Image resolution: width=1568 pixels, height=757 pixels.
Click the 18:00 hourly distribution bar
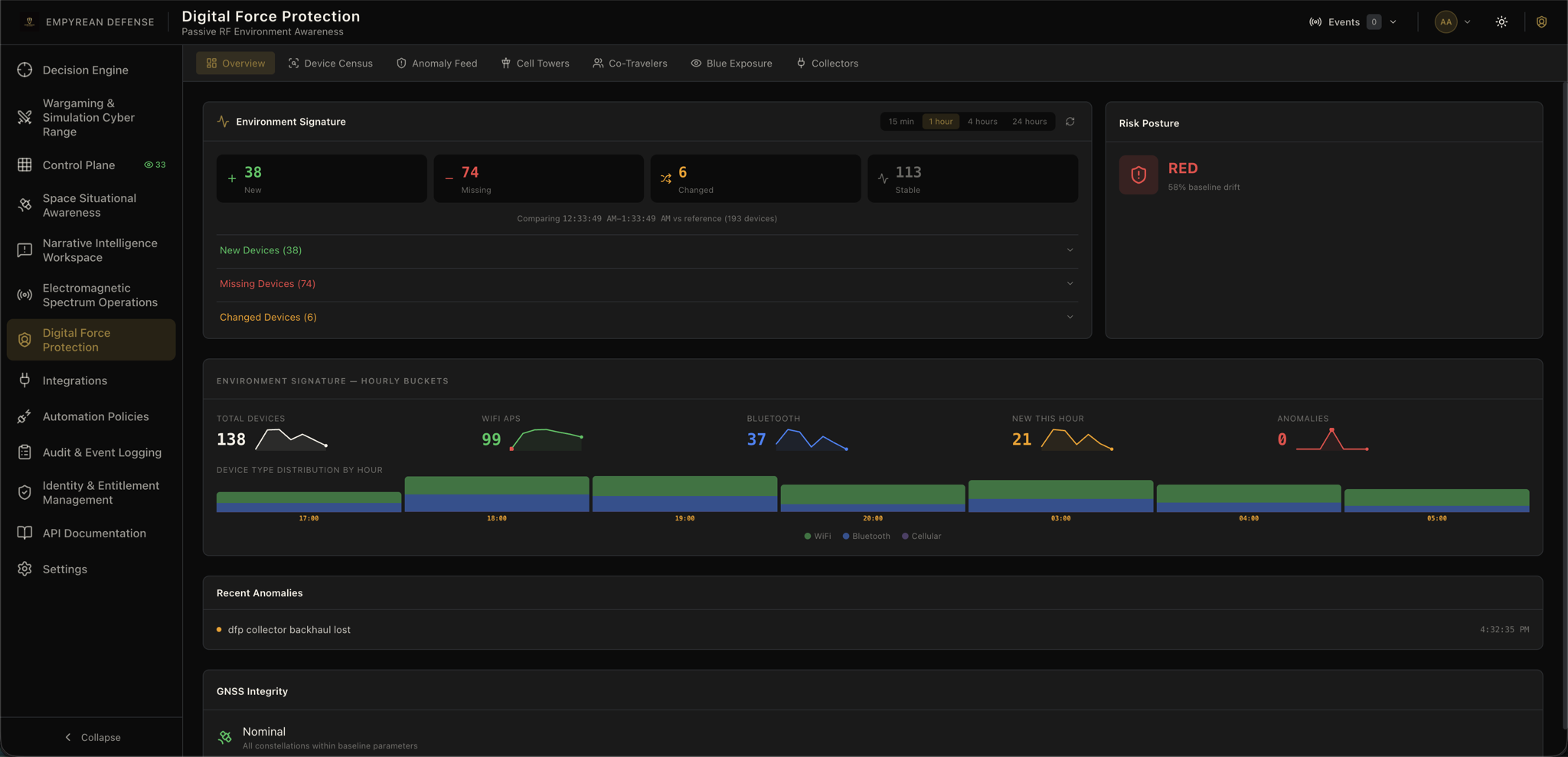tap(497, 494)
